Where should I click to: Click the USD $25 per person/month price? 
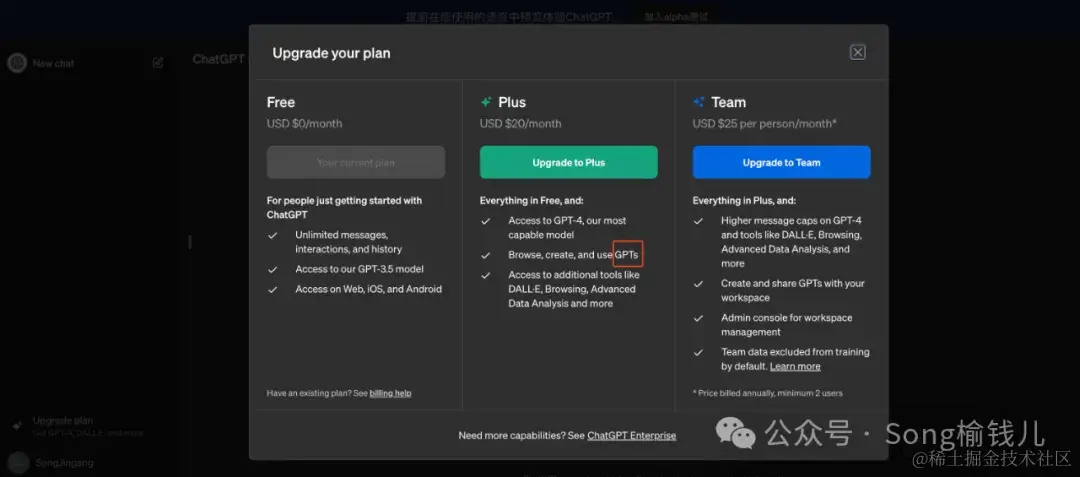coord(765,124)
